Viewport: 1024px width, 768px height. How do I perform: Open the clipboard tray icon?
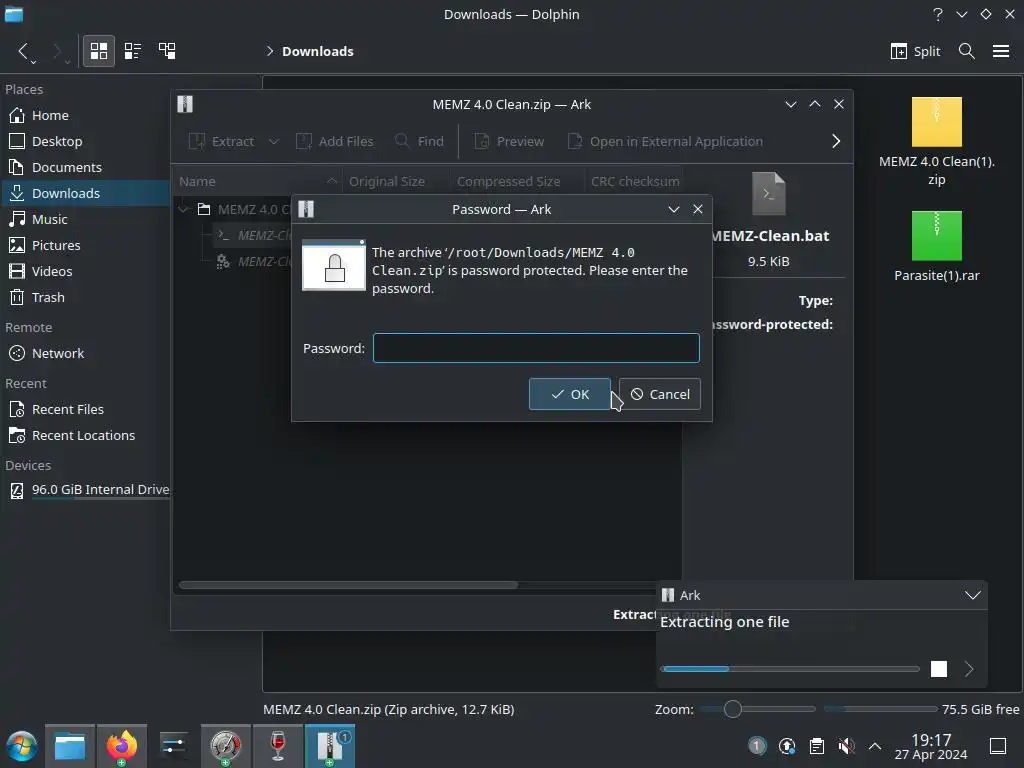click(816, 746)
